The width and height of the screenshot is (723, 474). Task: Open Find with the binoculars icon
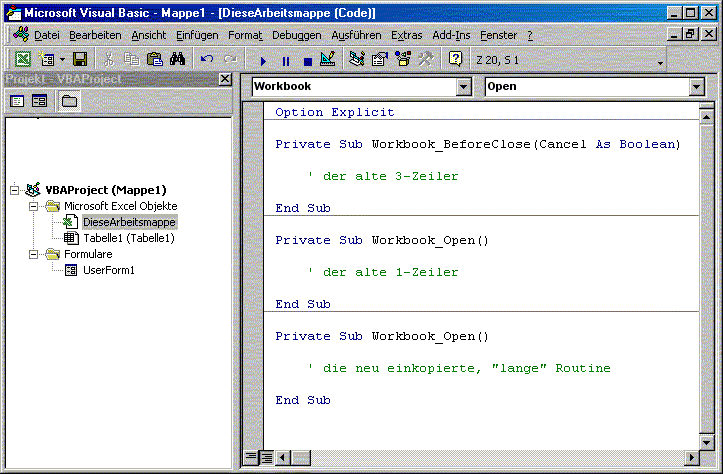pos(178,59)
